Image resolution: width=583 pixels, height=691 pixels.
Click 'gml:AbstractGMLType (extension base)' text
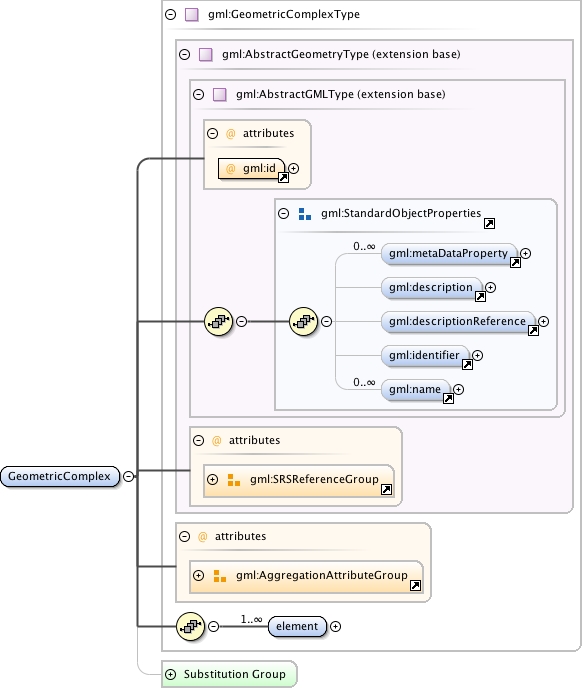point(341,94)
